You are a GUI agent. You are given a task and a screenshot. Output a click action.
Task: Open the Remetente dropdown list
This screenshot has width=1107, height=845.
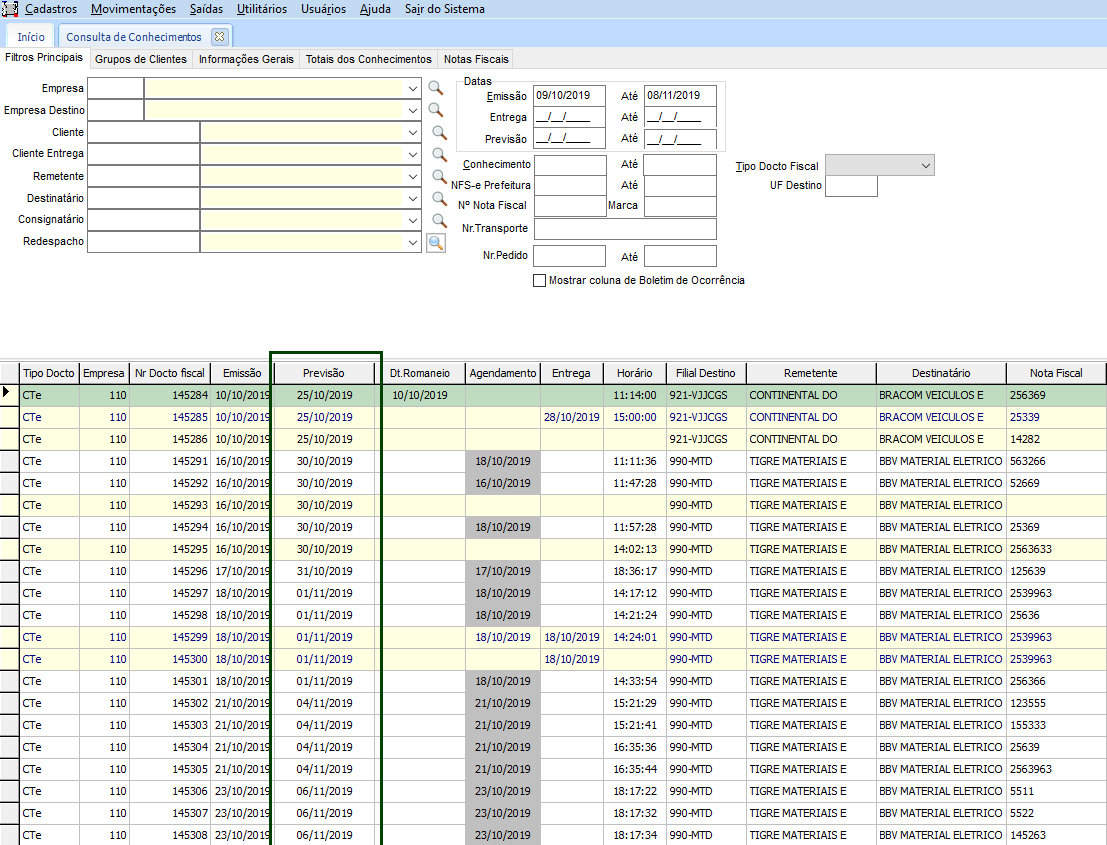pos(413,176)
